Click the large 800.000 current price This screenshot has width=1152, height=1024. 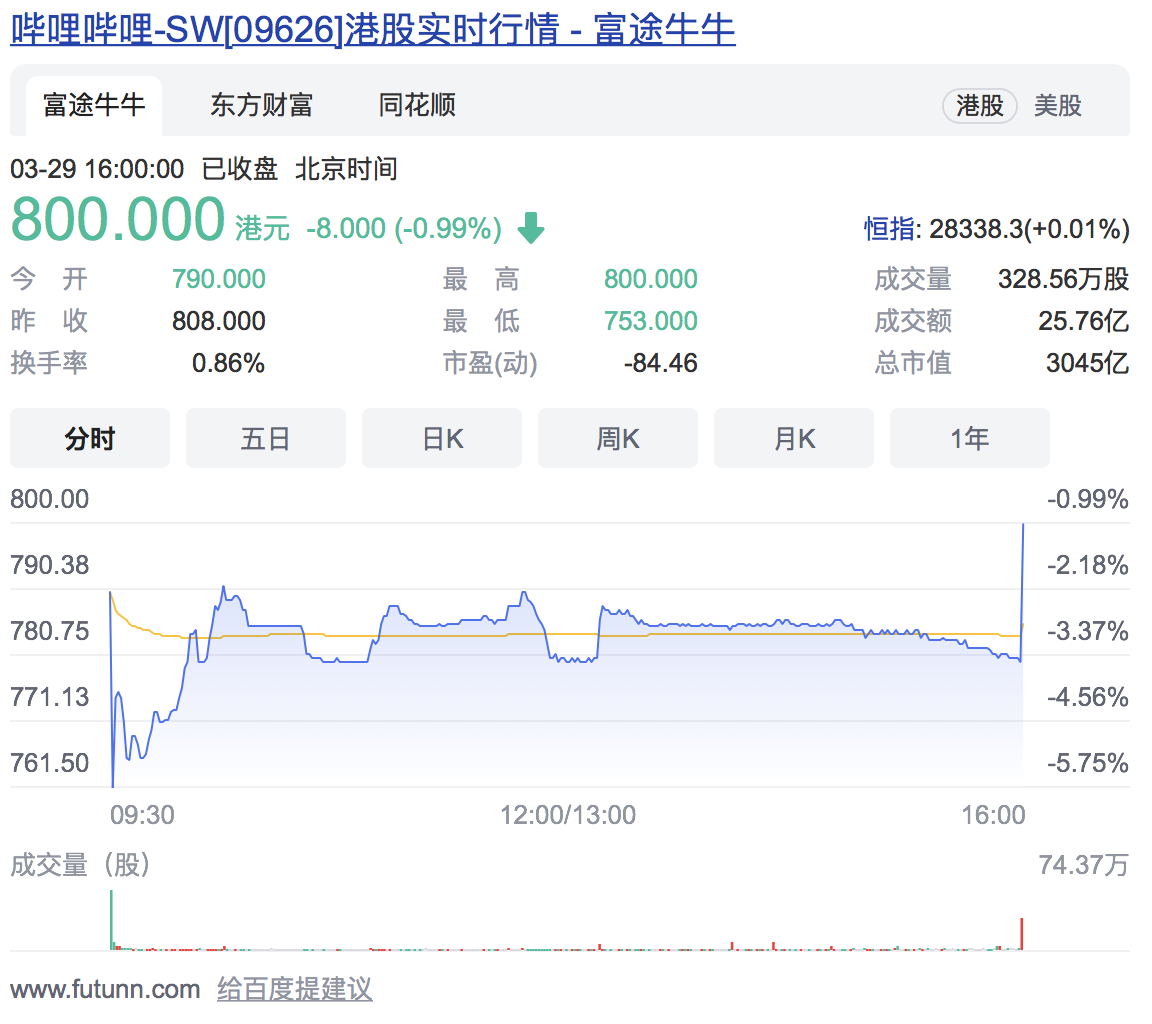click(x=117, y=220)
